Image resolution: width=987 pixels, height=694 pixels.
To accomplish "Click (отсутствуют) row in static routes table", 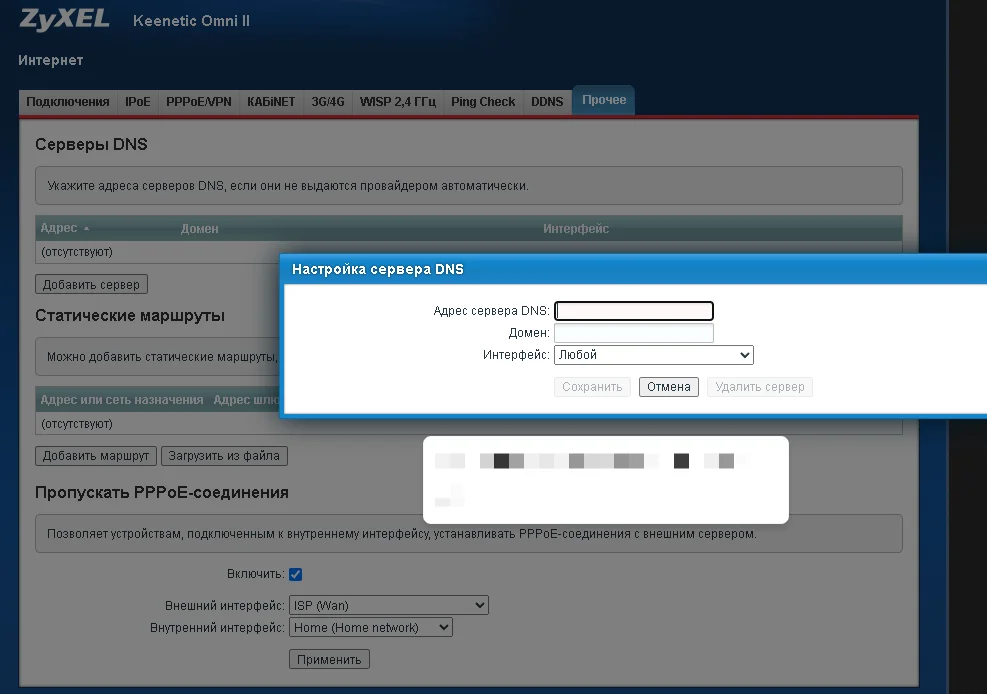I will (x=468, y=424).
